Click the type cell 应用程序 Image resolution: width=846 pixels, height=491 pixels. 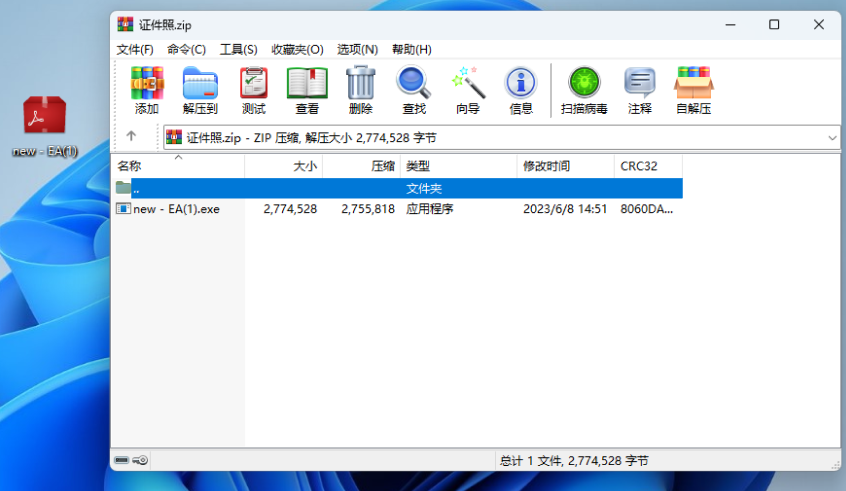(x=429, y=209)
